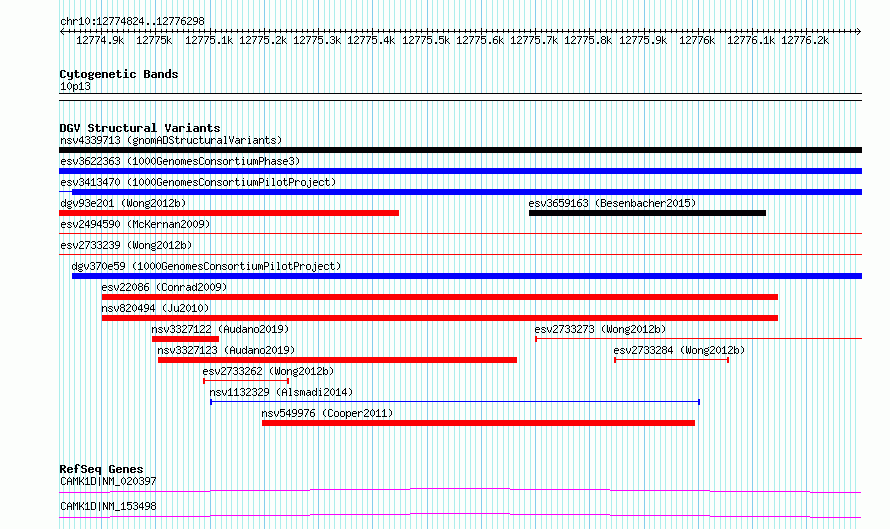
Task: Open nsv4339713 (gnomADStructuralVariants) label
Action: [x=171, y=140]
